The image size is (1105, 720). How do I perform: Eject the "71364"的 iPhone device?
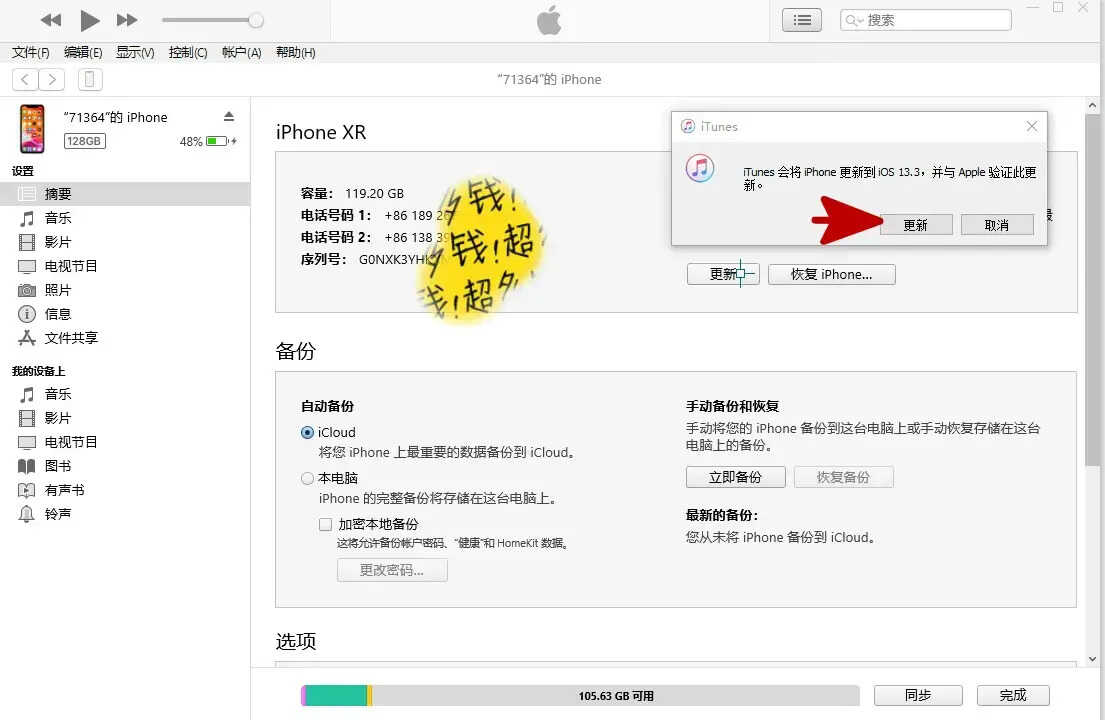click(229, 116)
